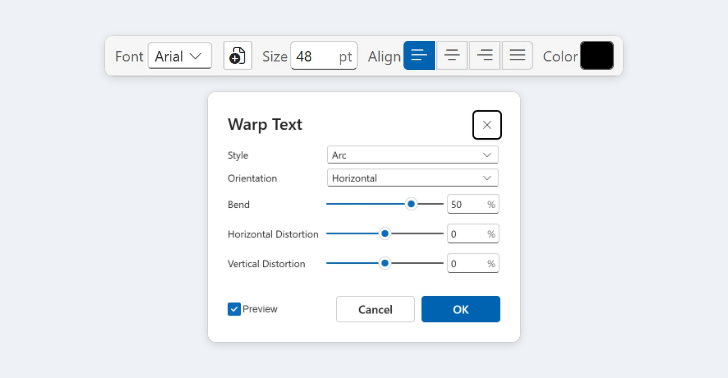Click the Vertical Distortion slider handle
This screenshot has height=378, width=728.
384,263
